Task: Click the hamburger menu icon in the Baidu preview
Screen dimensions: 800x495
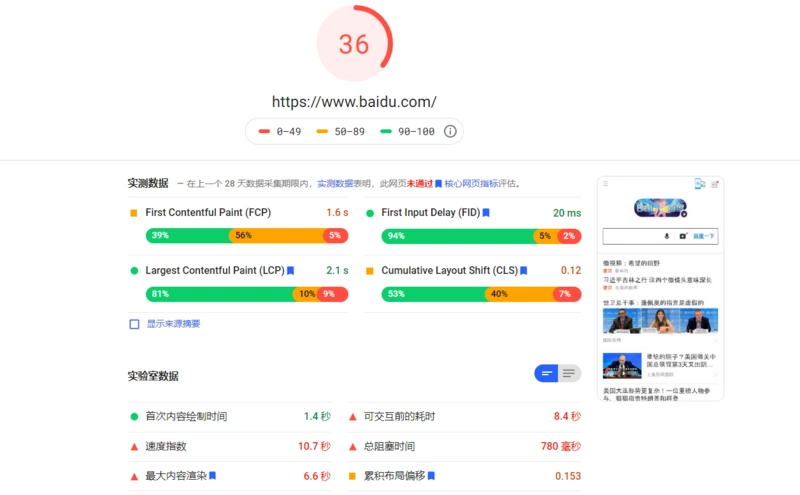Action: point(606,183)
